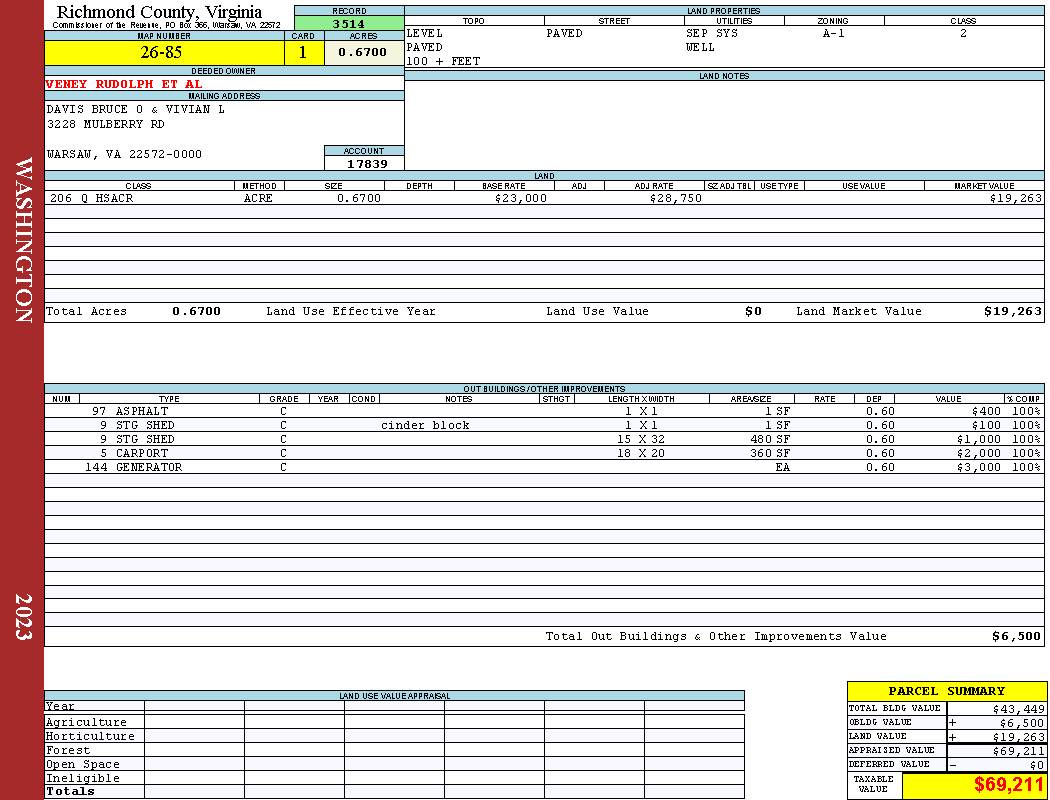Select the adjusted rate $28,750
This screenshot has width=1050, height=800.
click(676, 198)
